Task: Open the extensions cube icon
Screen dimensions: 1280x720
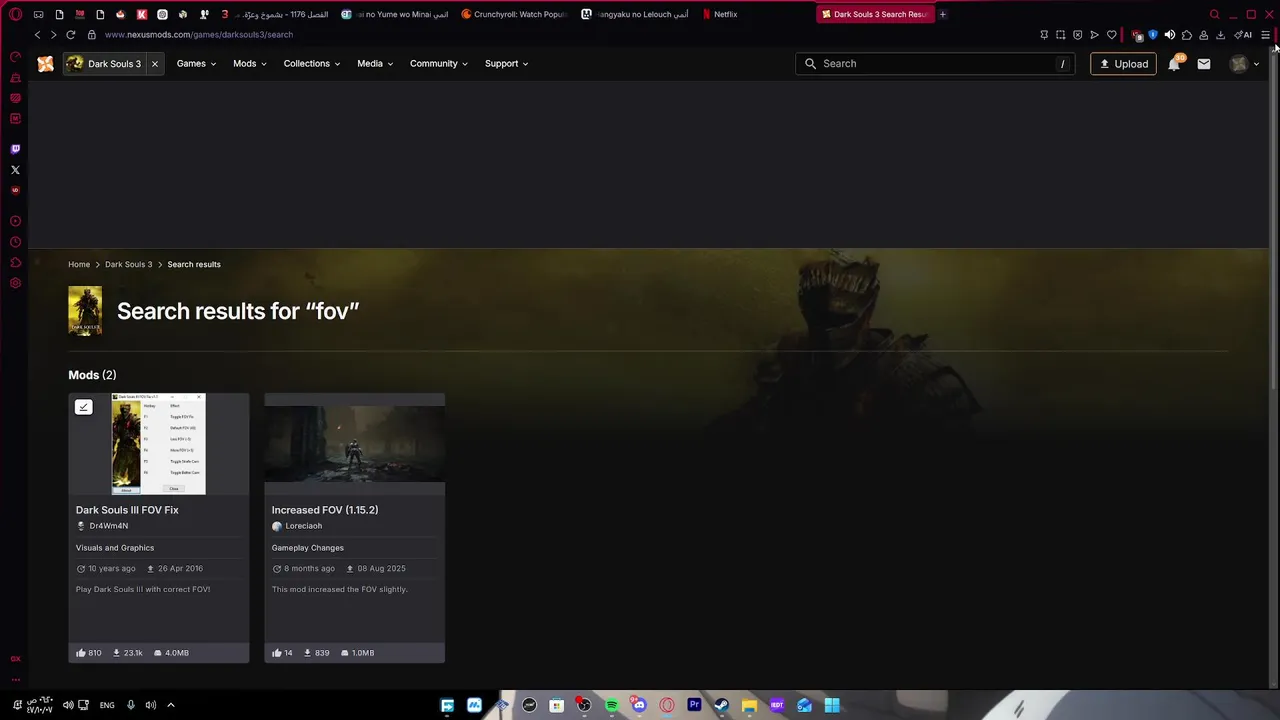Action: pyautogui.click(x=1187, y=35)
